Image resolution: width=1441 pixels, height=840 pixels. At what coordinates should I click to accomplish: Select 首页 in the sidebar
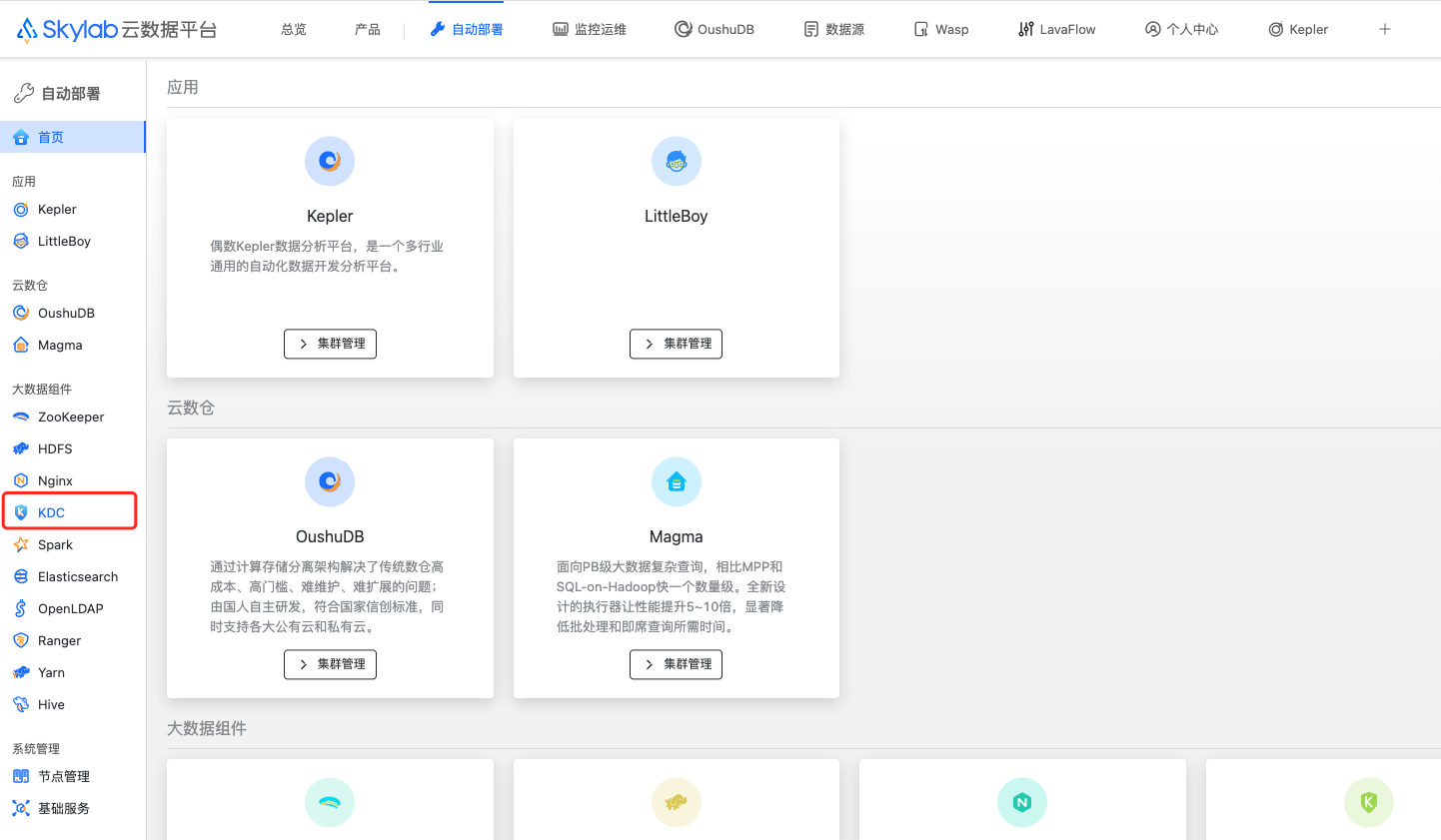pos(72,137)
